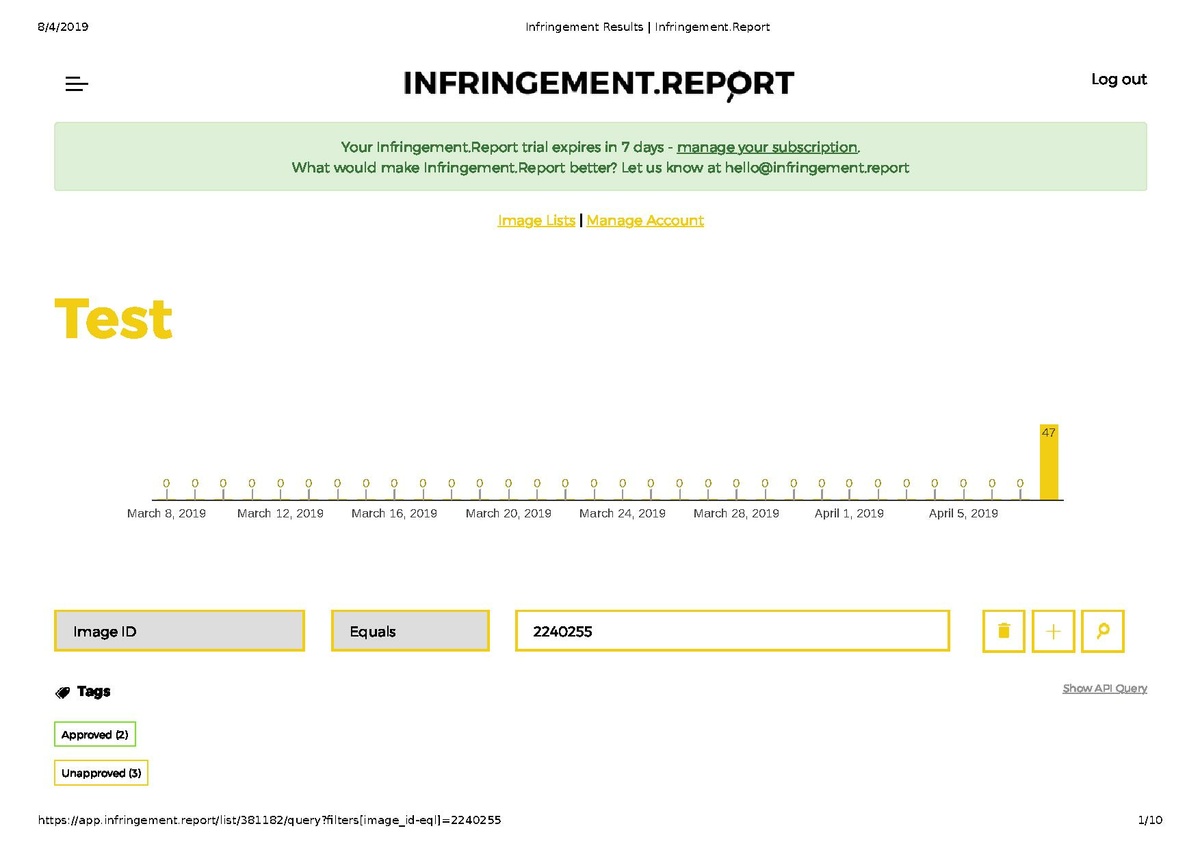This screenshot has width=1200, height=848.
Task: Switch to the Image Lists section
Action: click(x=536, y=220)
